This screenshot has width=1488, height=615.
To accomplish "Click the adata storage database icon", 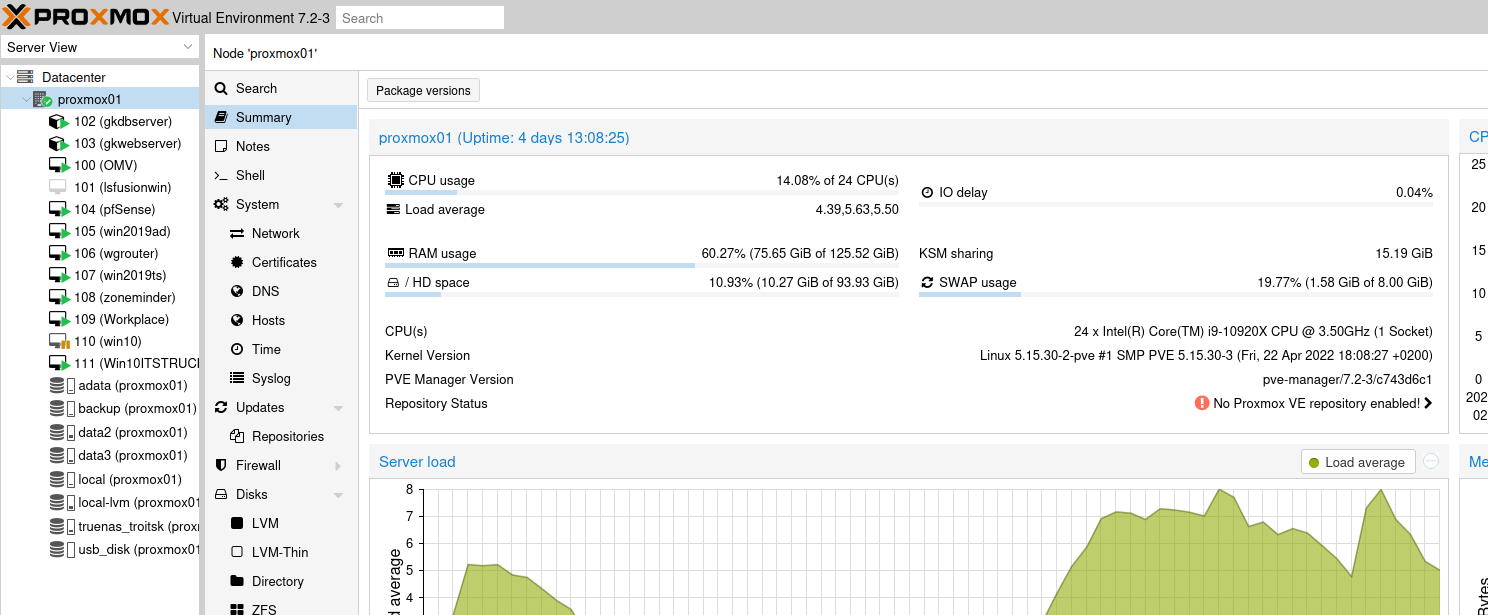I will (57, 385).
